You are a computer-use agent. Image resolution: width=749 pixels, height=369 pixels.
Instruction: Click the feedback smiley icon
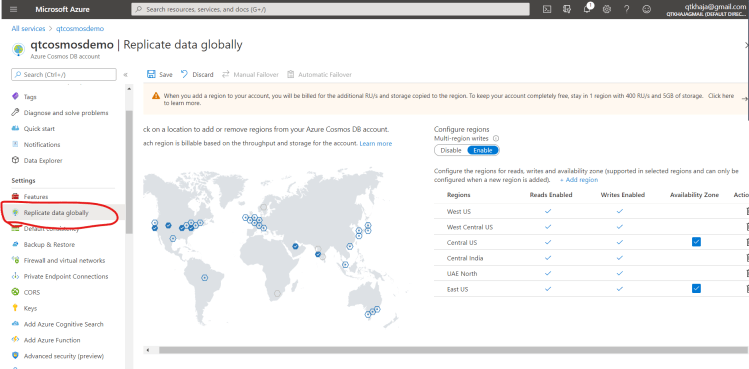click(646, 9)
